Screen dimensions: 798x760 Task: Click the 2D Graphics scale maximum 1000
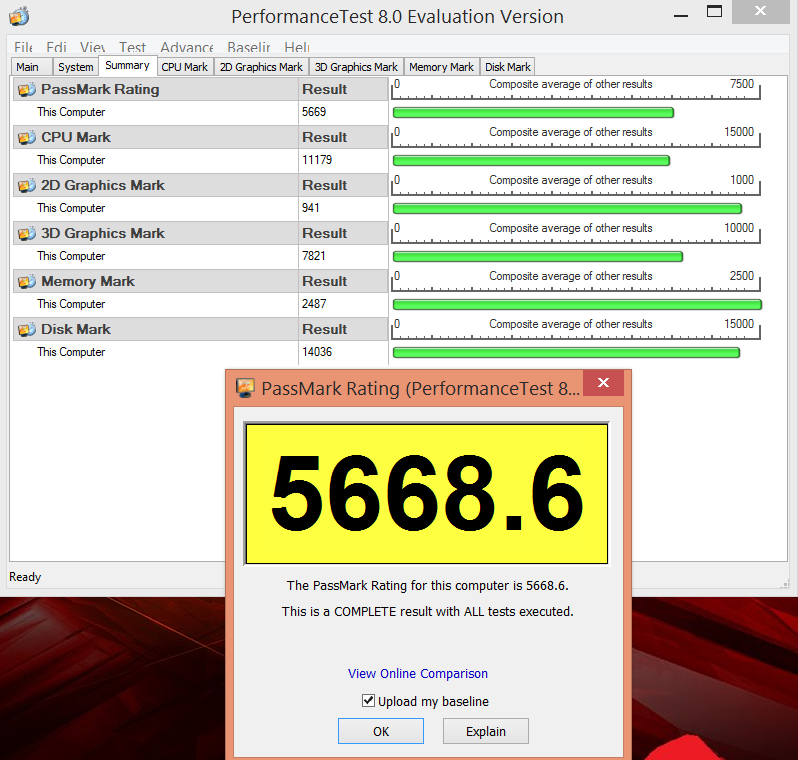pyautogui.click(x=742, y=180)
